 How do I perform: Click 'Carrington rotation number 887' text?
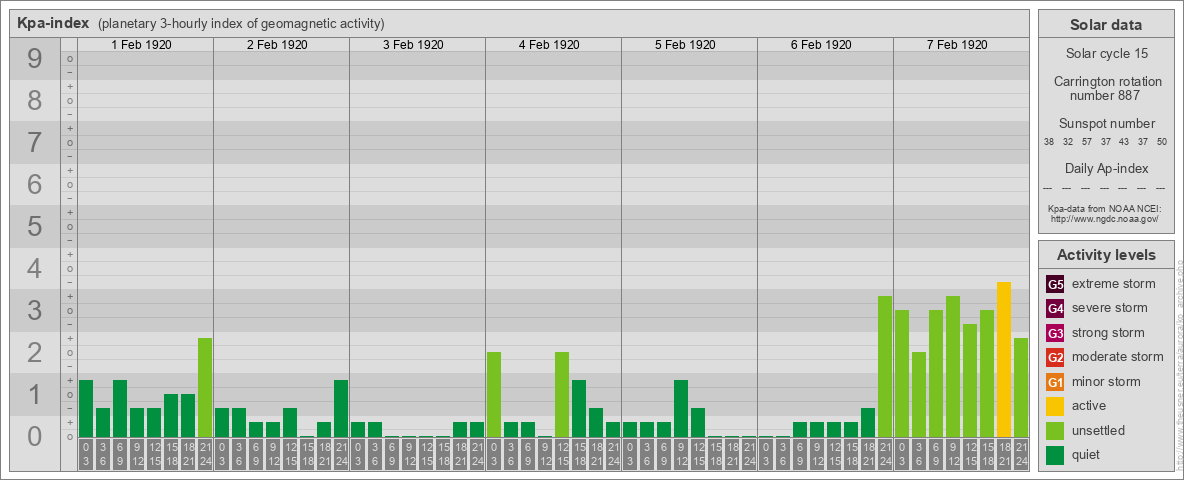1108,88
